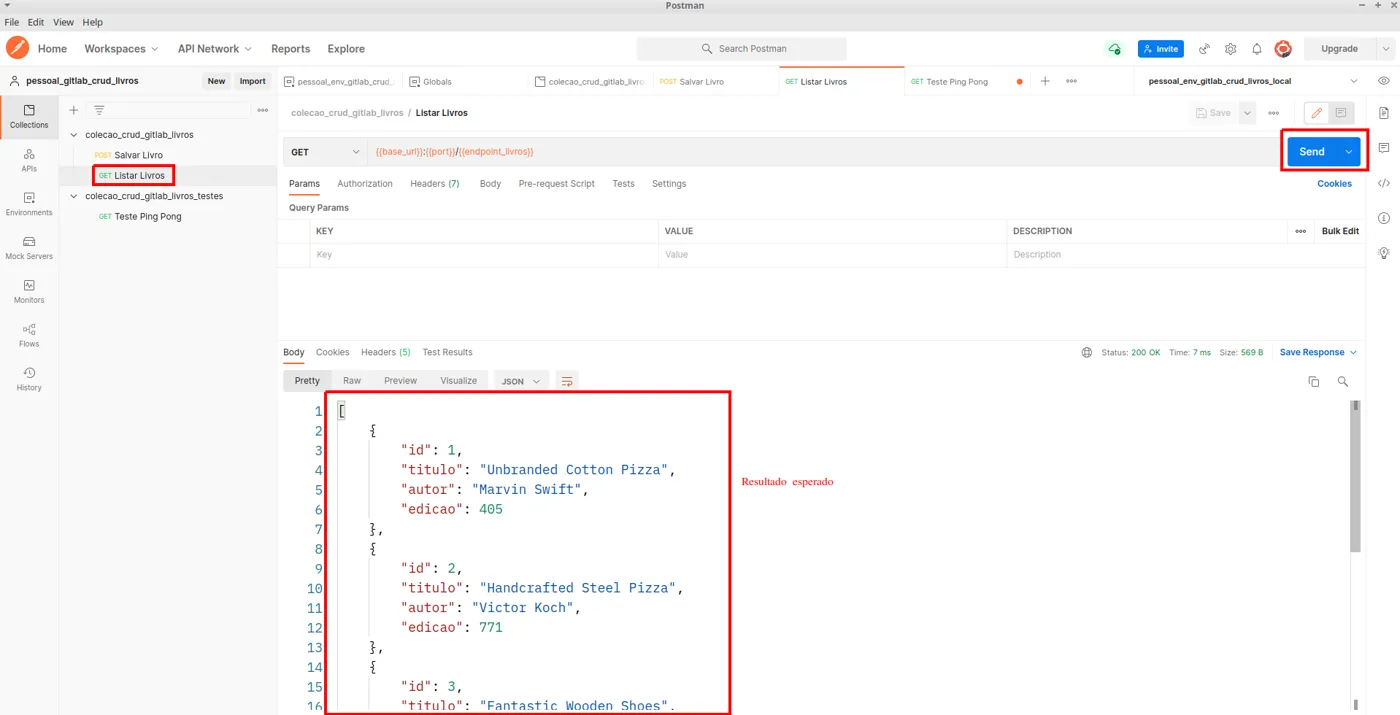The width and height of the screenshot is (1400, 715).
Task: Switch to comment mode icon
Action: coord(1341,113)
